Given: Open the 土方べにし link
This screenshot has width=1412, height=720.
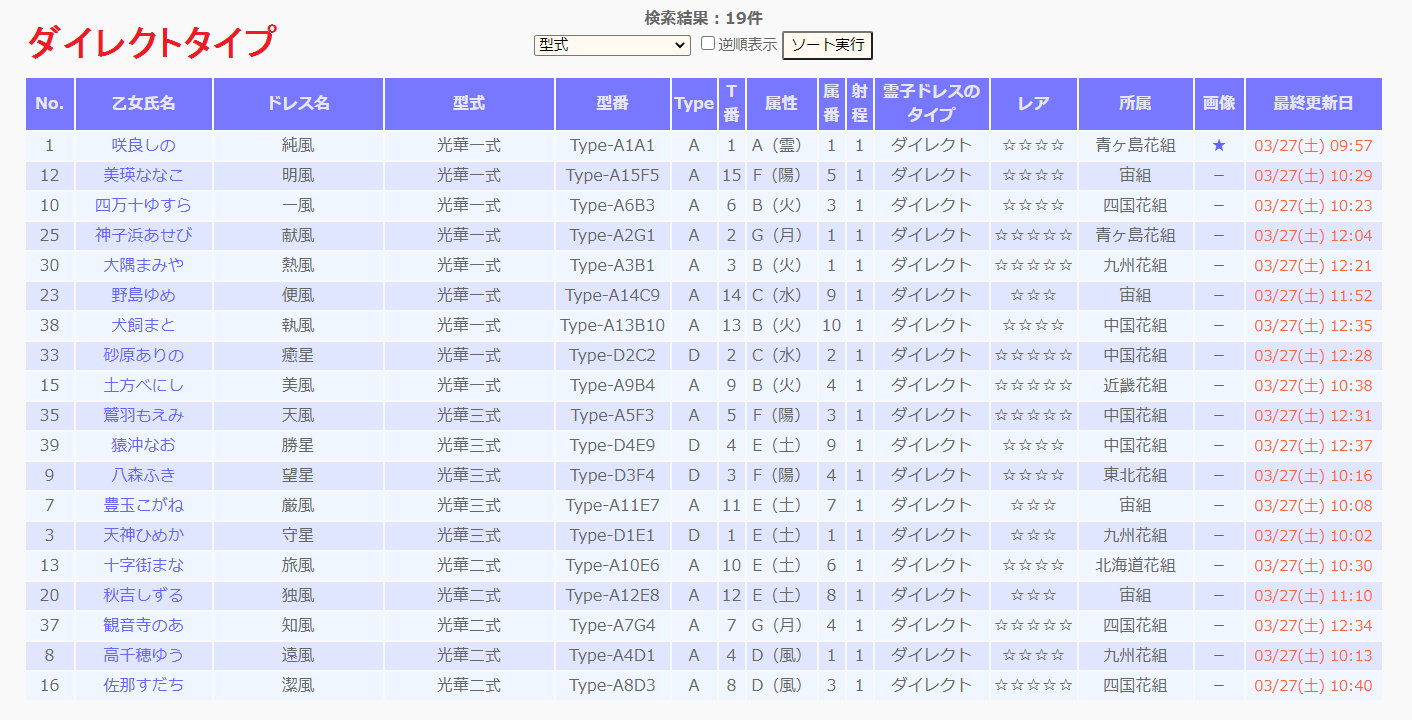Looking at the screenshot, I should [143, 385].
